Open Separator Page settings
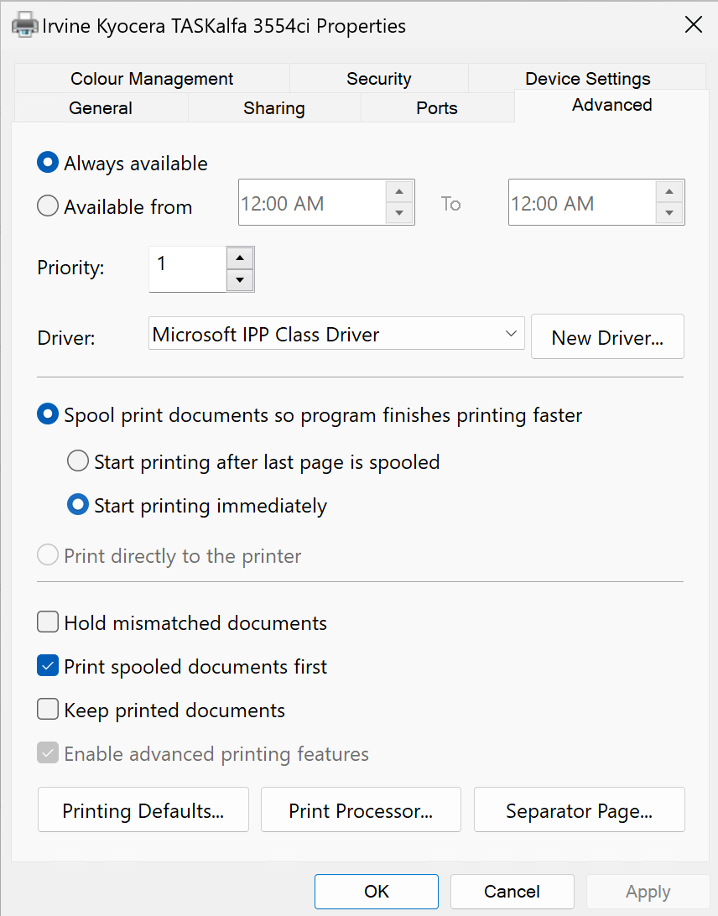The width and height of the screenshot is (718, 916). coord(579,810)
